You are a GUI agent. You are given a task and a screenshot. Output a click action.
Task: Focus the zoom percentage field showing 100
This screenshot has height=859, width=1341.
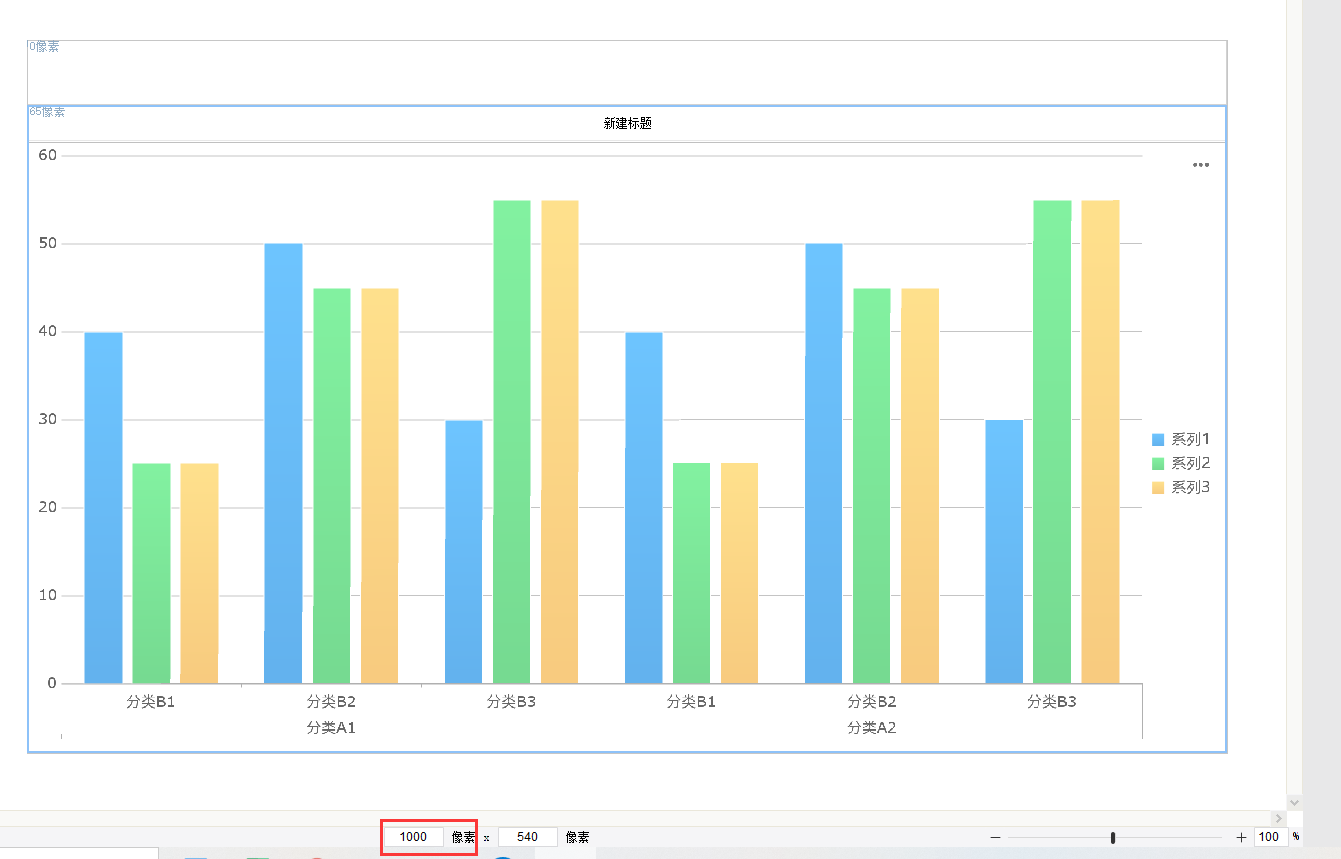[x=1270, y=837]
